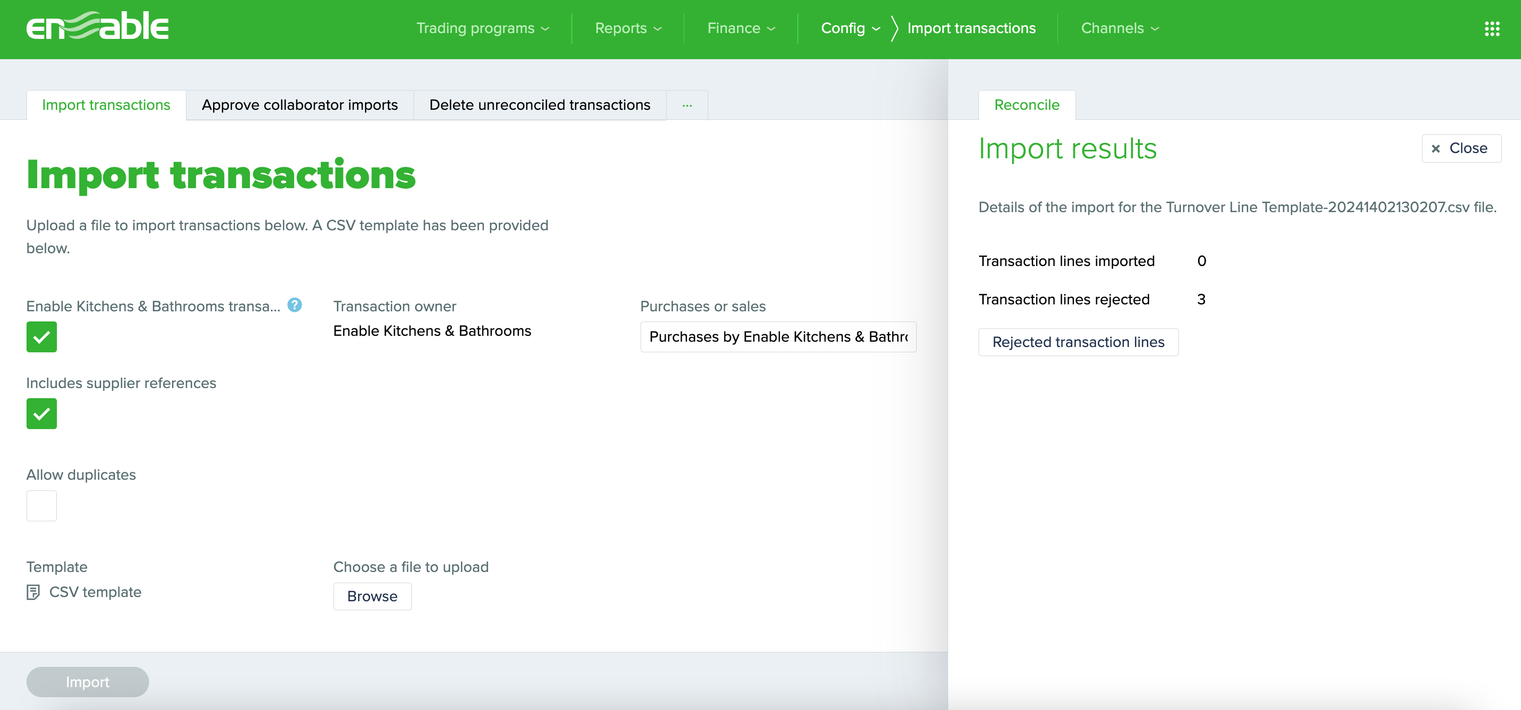Open the Channels menu
This screenshot has height=710, width=1521.
tap(1120, 28)
